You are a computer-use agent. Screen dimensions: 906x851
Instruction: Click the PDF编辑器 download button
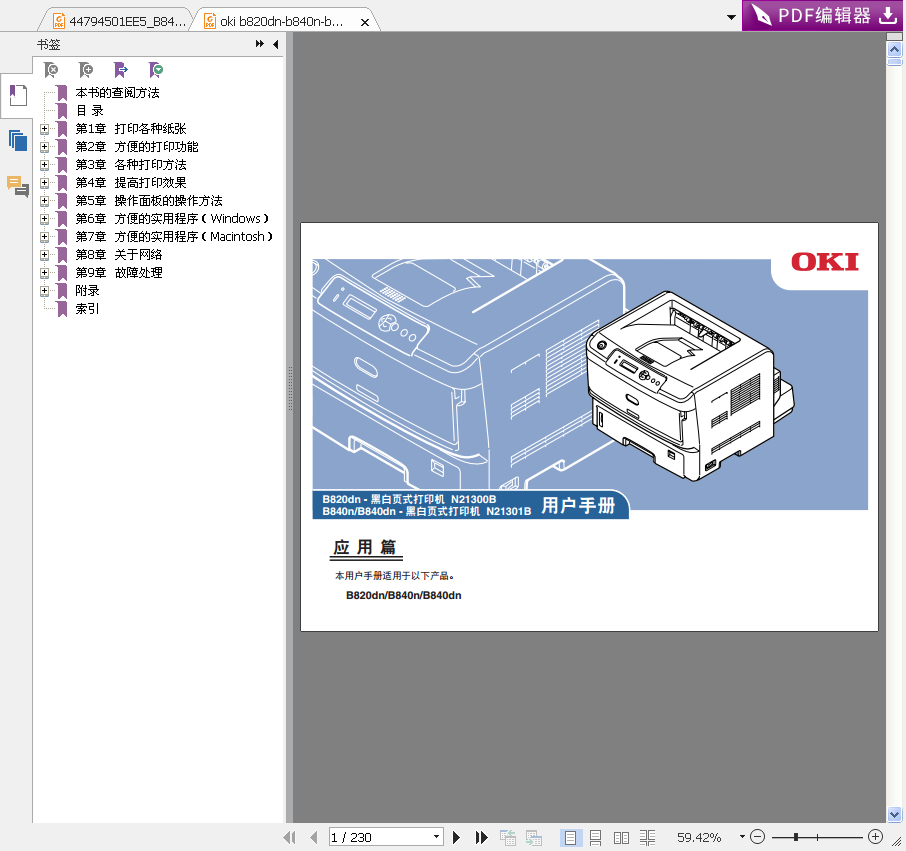point(823,16)
